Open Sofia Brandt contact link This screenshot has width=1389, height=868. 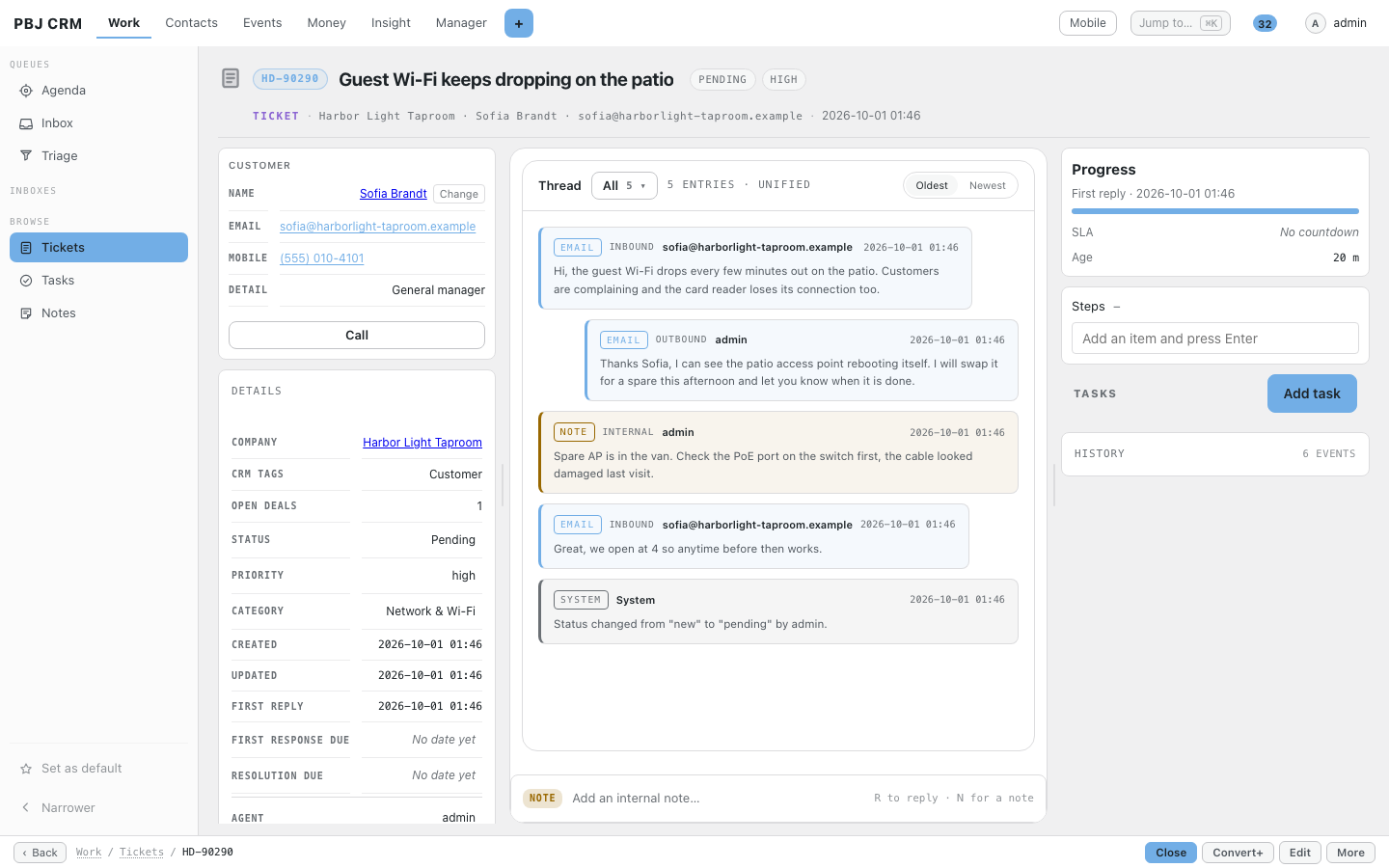tap(394, 194)
